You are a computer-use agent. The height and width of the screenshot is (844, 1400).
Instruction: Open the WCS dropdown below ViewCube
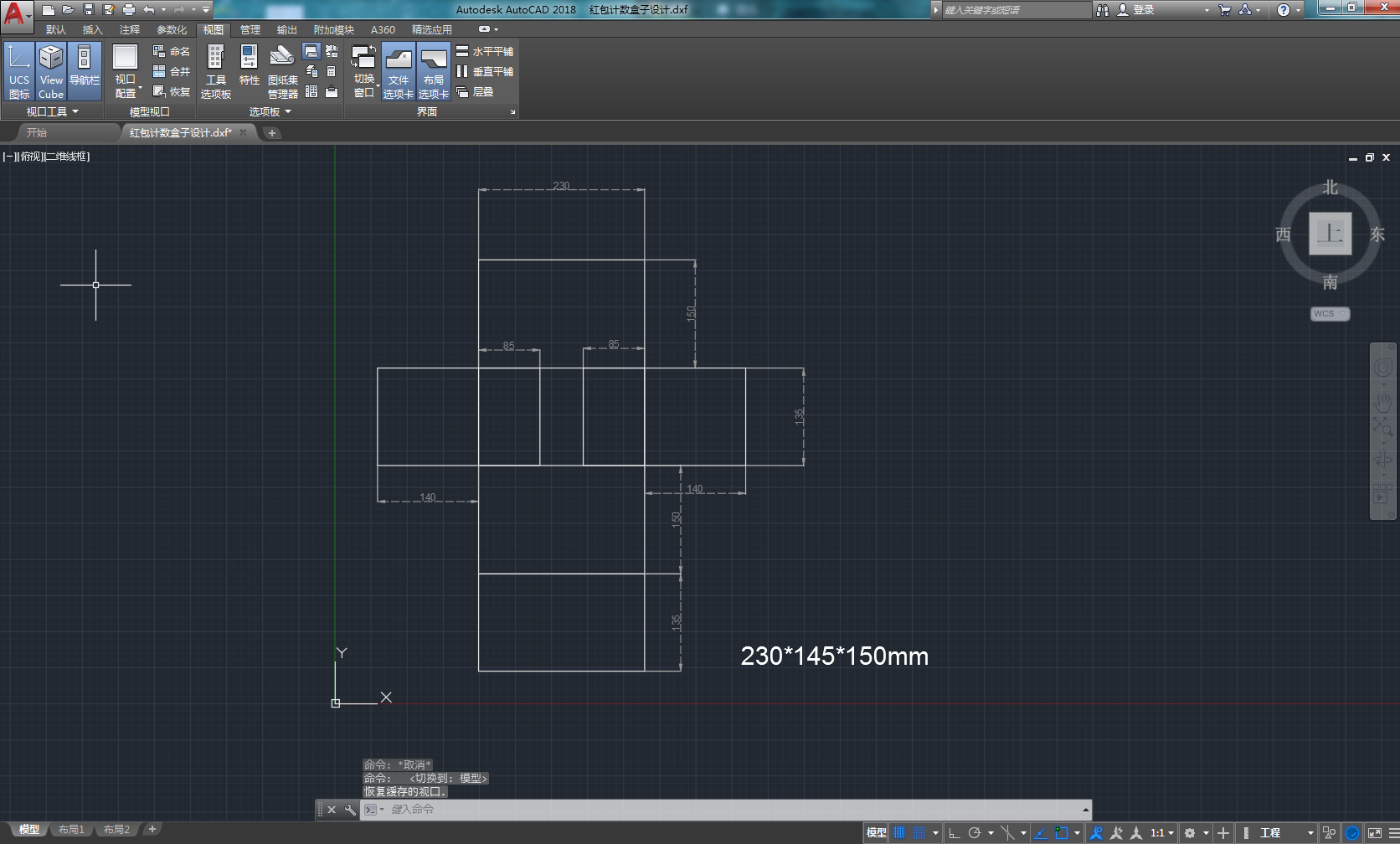[1330, 314]
